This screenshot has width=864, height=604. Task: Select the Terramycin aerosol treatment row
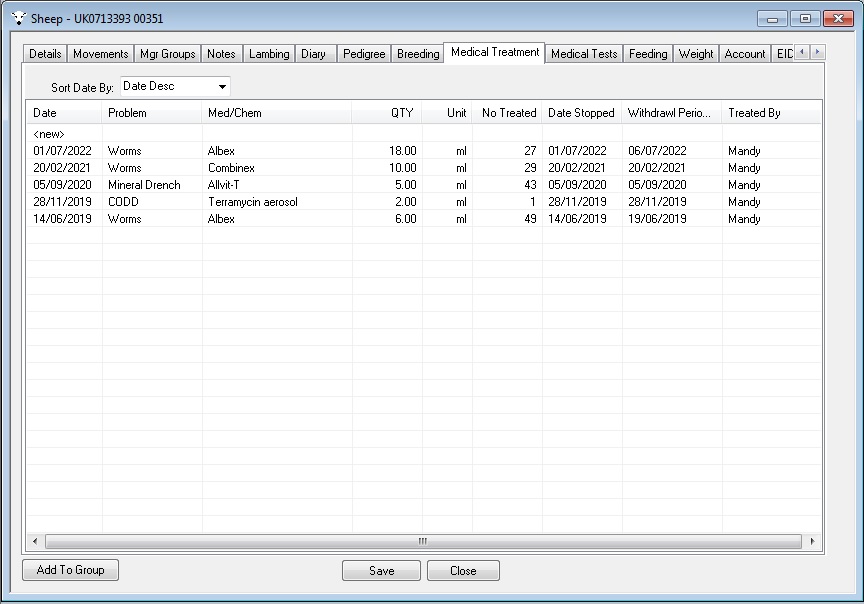252,202
